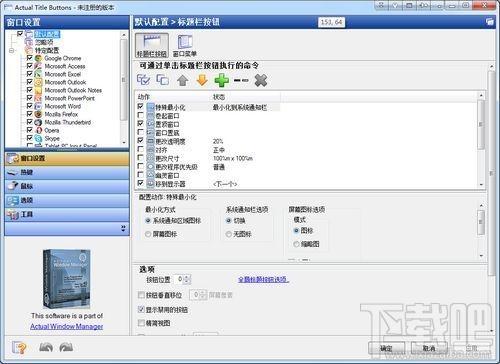Click the Microsoft Excel icon in tree

point(39,74)
